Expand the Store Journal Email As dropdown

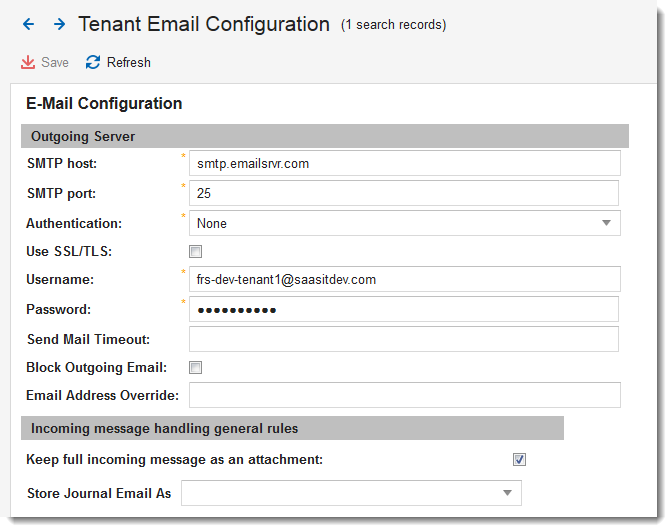click(507, 493)
